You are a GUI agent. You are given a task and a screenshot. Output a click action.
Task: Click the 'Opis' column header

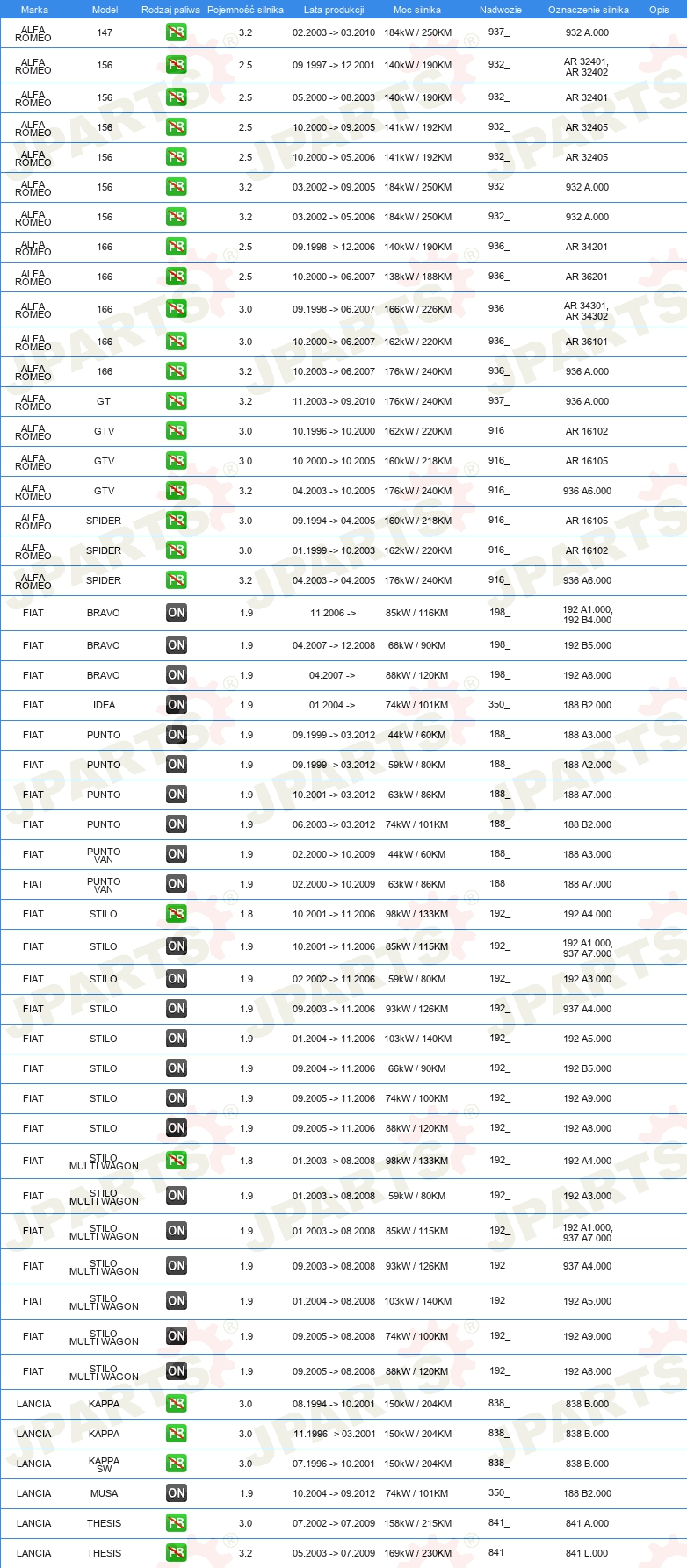click(659, 10)
